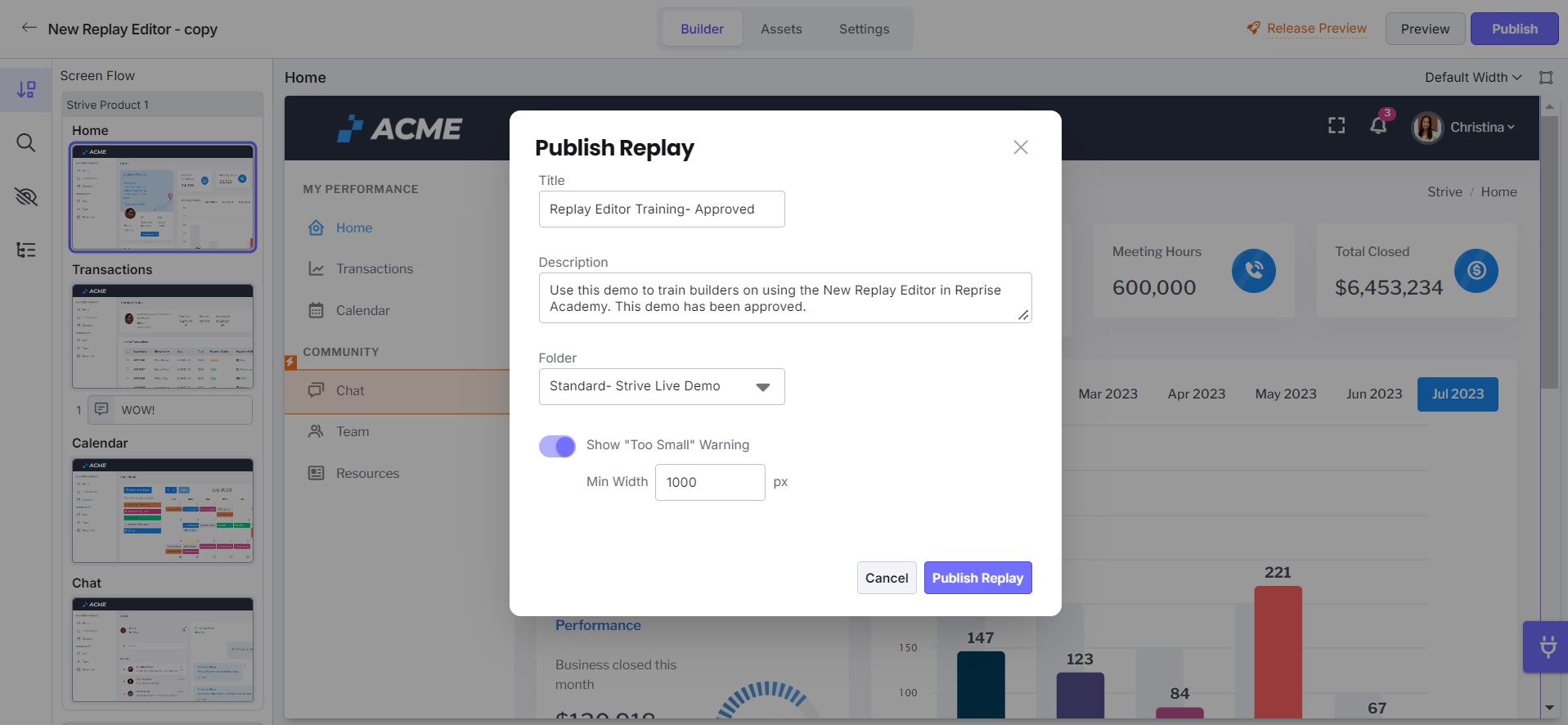The image size is (1568, 725).
Task: Click the $6,453,234 Total Closed value
Action: click(x=1389, y=288)
